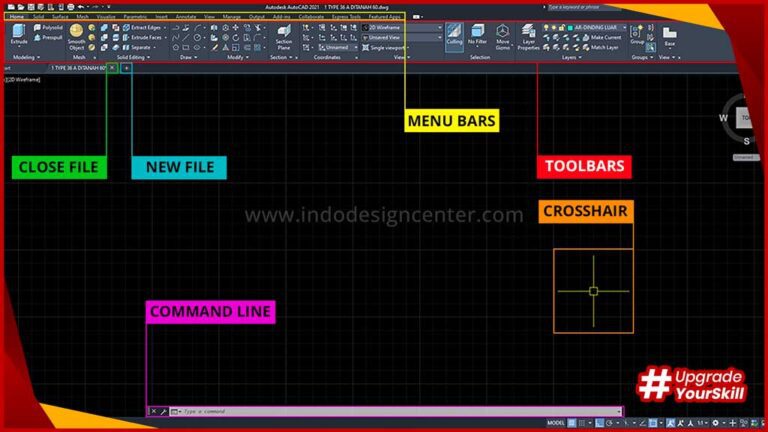The width and height of the screenshot is (768, 432).
Task: Click the Open file icon in quick access toolbar
Action: point(21,7)
